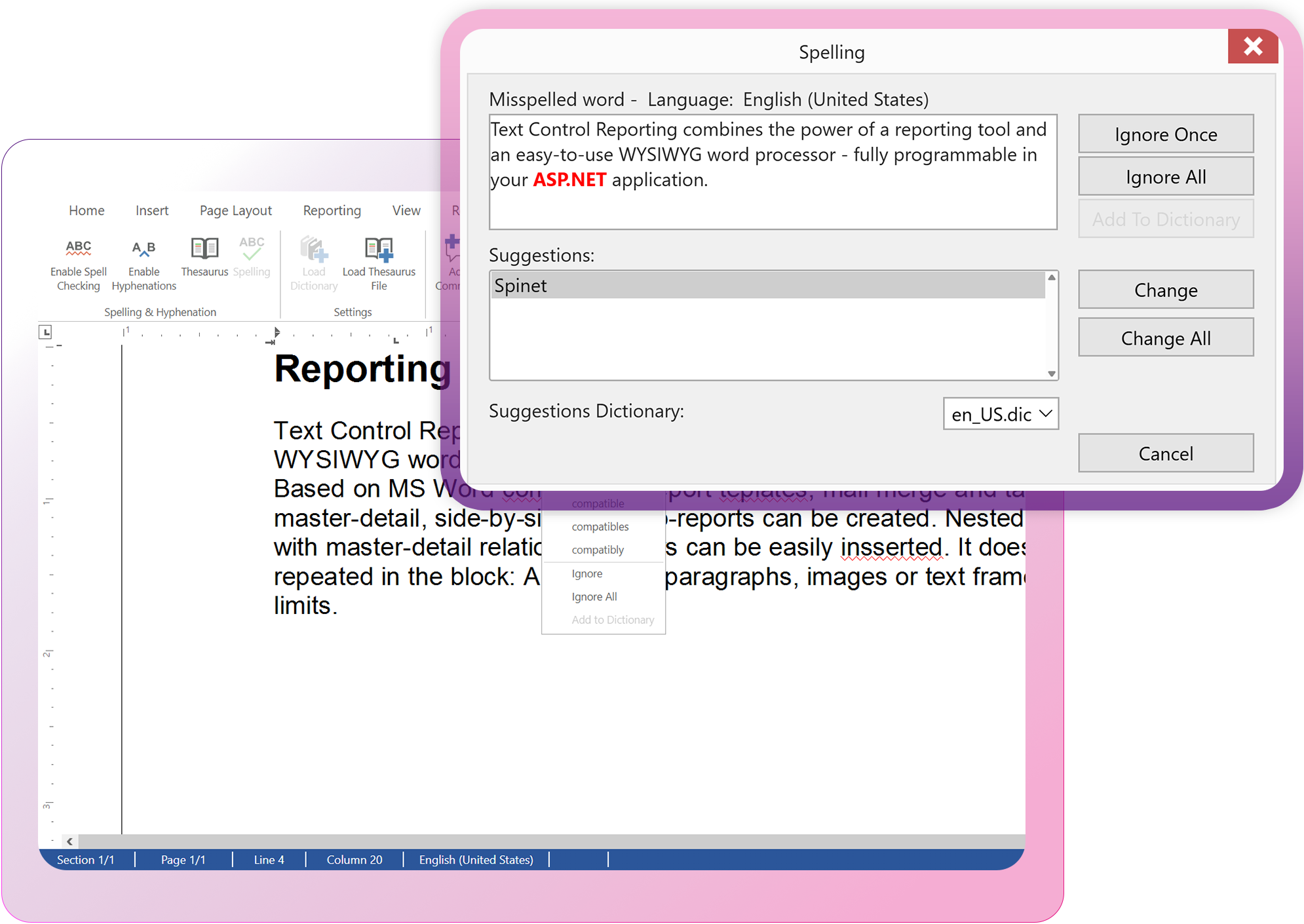Viewport: 1304px width, 924px height.
Task: Click inside the misspelled word text box
Action: 773,172
